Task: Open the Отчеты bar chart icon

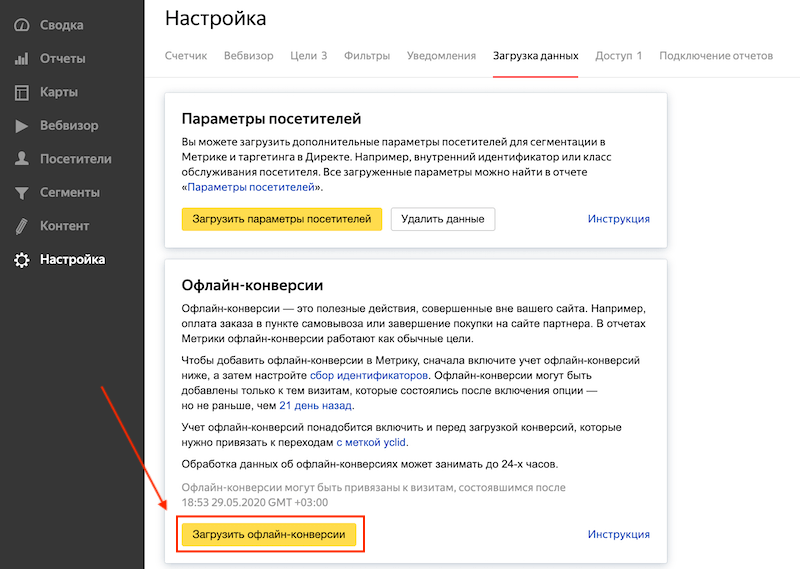Action: (21, 59)
